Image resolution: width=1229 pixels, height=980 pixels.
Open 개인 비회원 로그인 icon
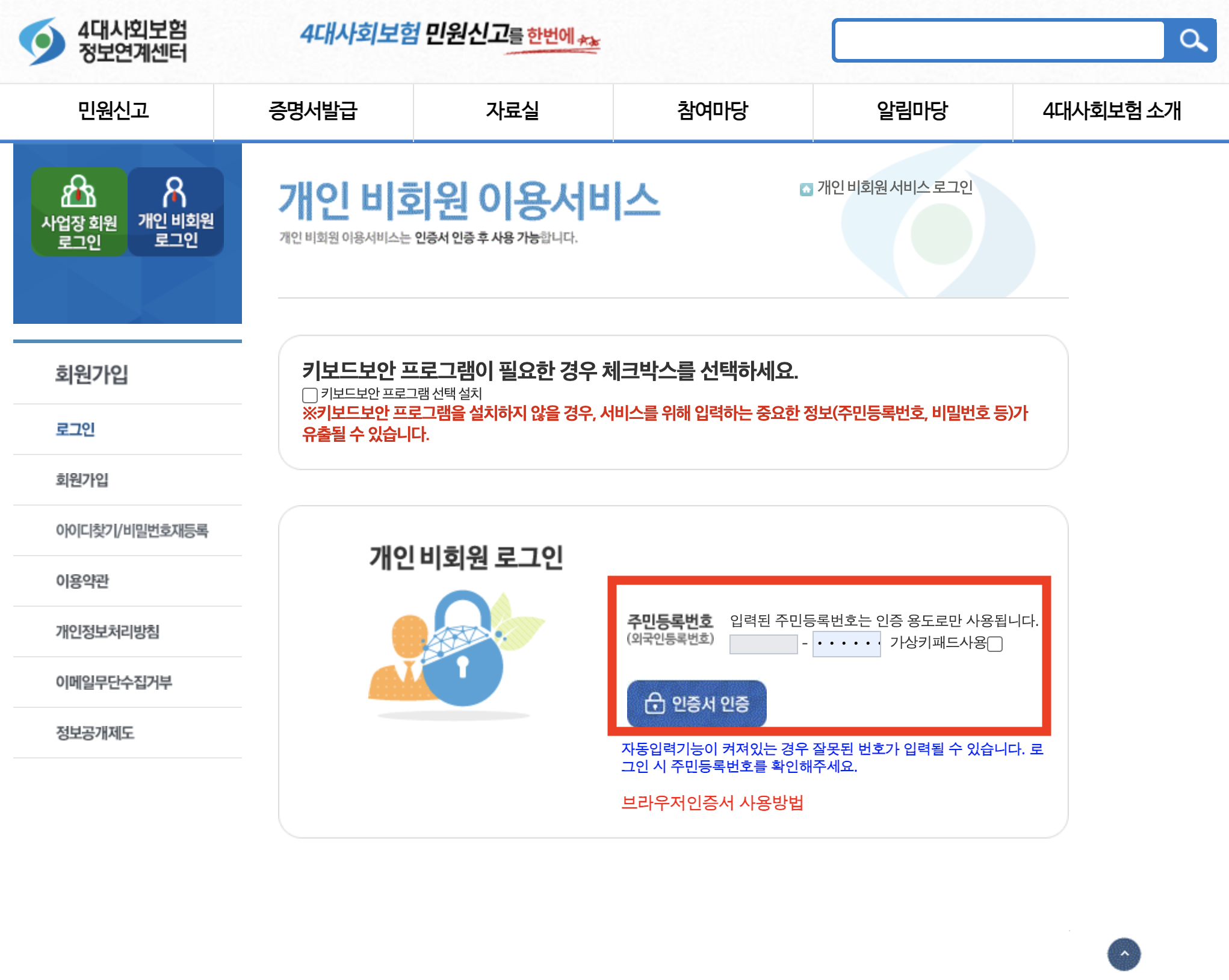(176, 212)
